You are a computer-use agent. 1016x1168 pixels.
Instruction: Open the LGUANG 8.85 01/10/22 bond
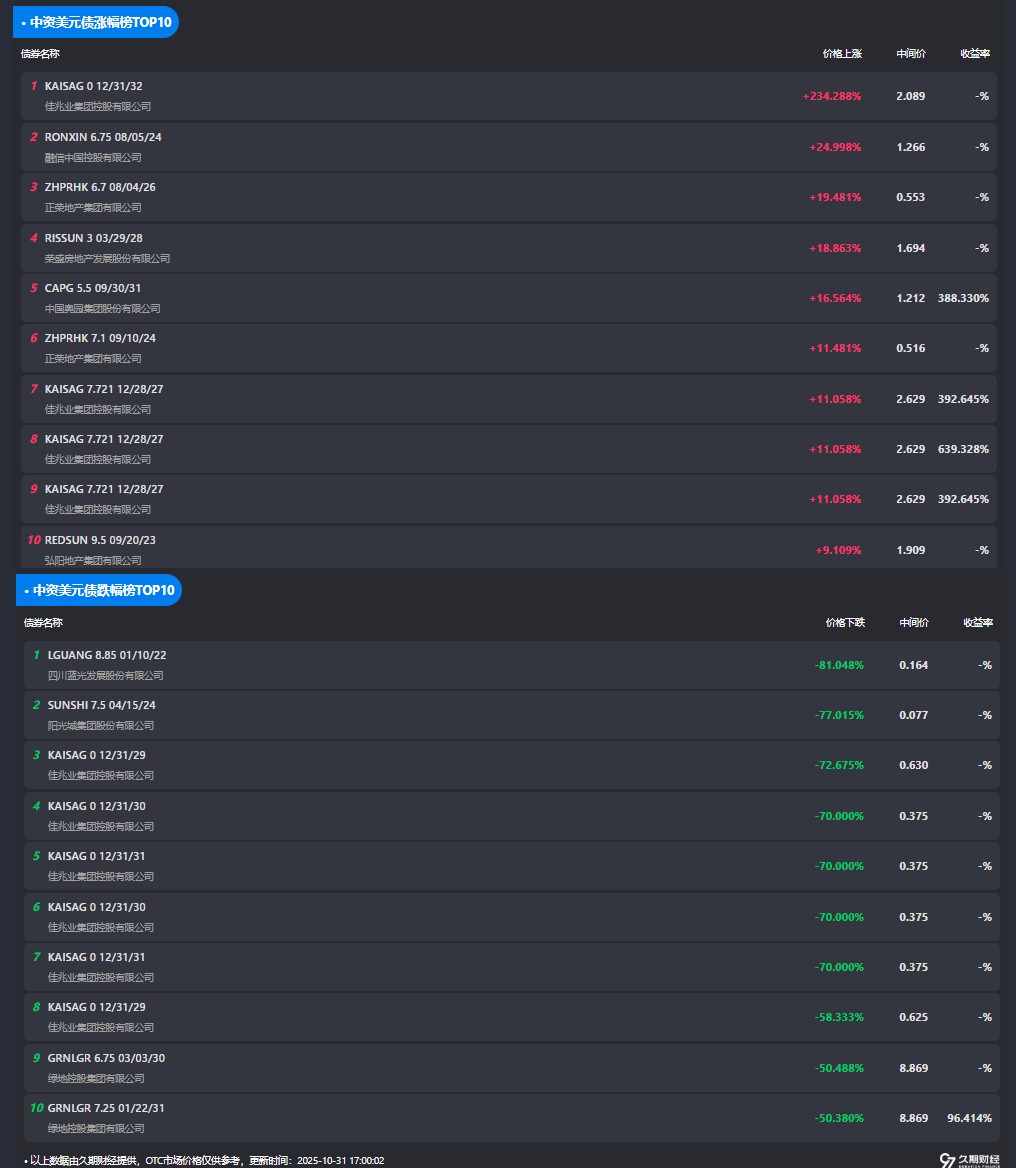107,655
